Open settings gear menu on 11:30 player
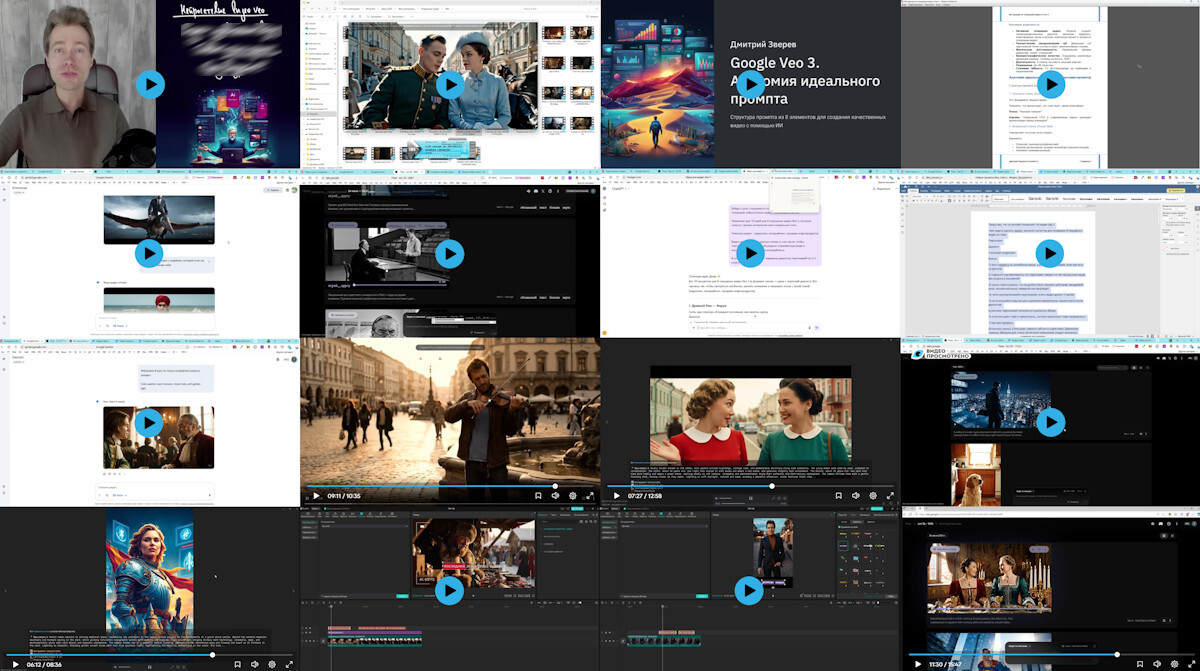Viewport: 1200px width, 671px height. (x=1172, y=664)
